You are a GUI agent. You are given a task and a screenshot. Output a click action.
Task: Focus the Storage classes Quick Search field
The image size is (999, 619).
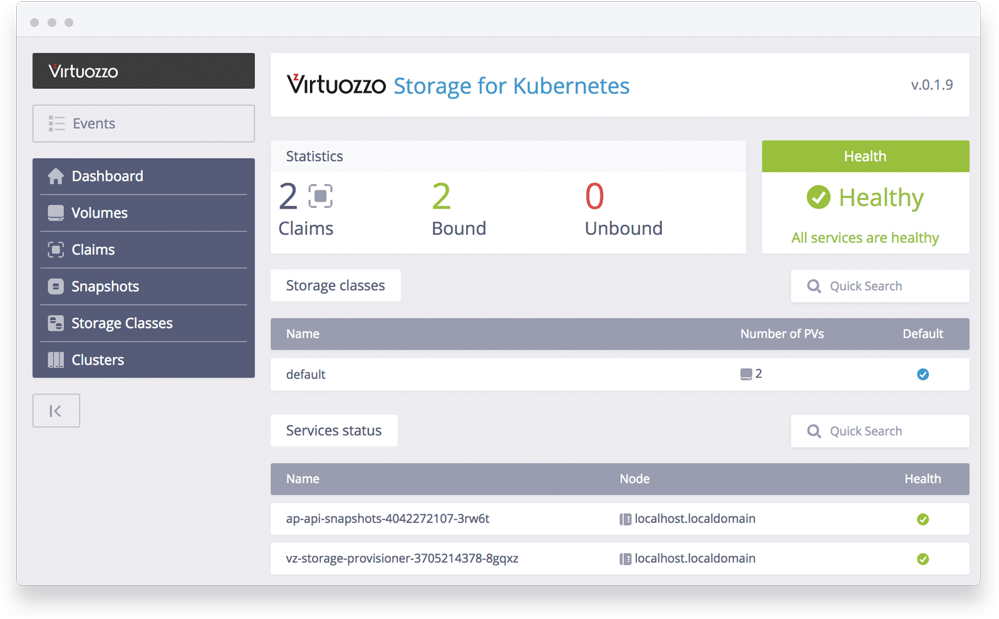pos(880,286)
